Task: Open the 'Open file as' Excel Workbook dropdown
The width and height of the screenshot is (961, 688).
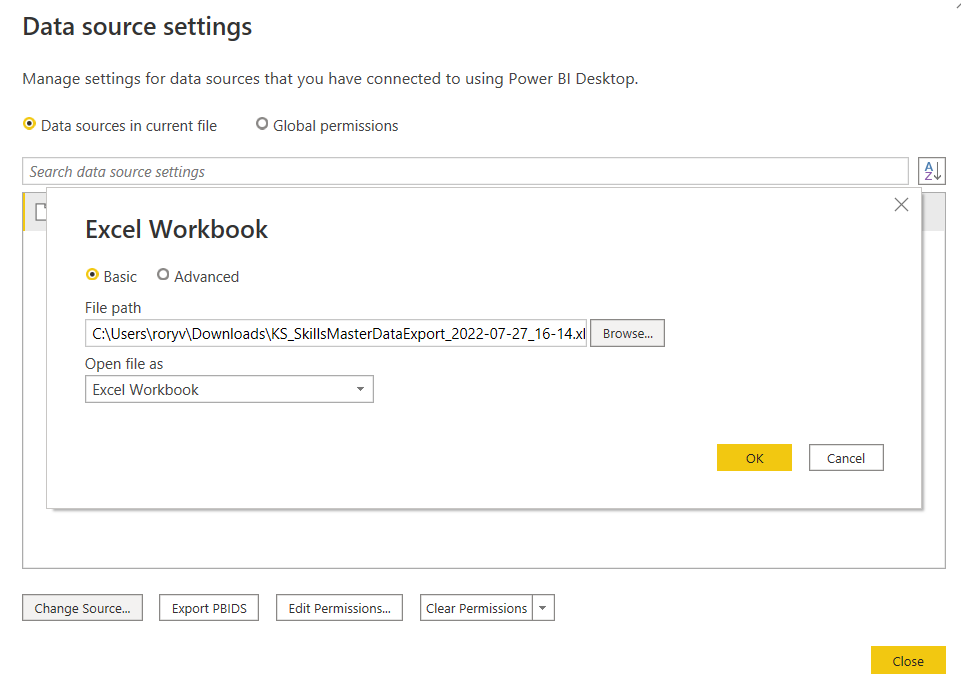Action: pyautogui.click(x=229, y=390)
